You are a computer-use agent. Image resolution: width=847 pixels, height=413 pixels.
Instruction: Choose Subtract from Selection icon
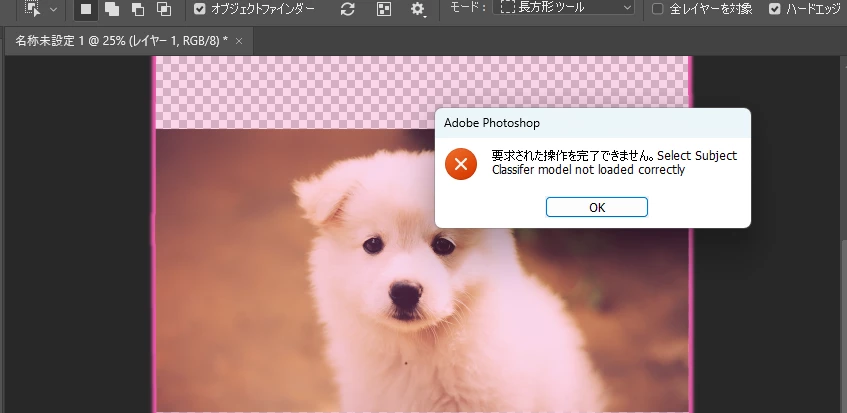pyautogui.click(x=138, y=9)
